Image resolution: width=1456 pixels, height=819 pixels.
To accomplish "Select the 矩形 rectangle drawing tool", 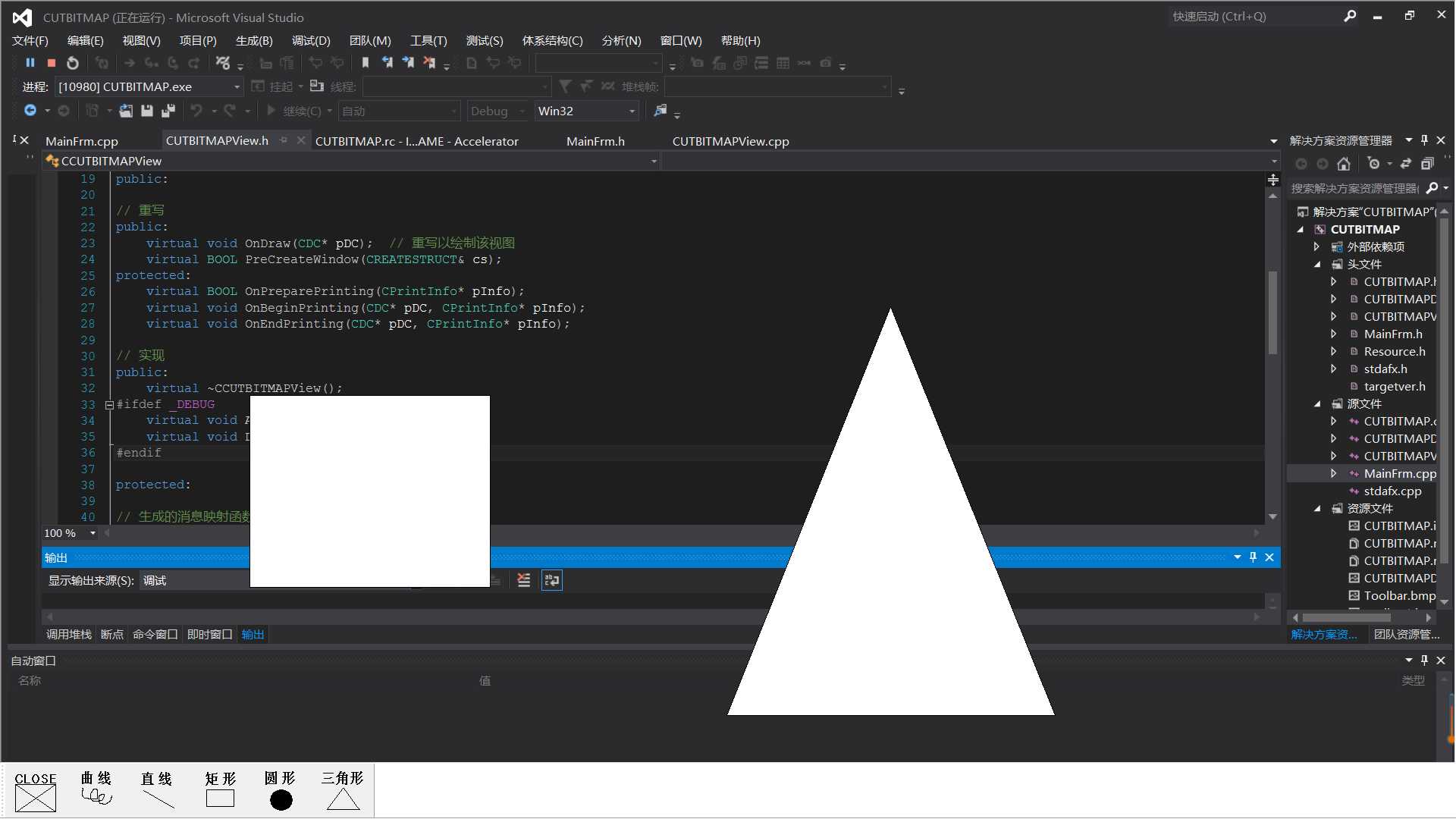I will click(x=221, y=789).
